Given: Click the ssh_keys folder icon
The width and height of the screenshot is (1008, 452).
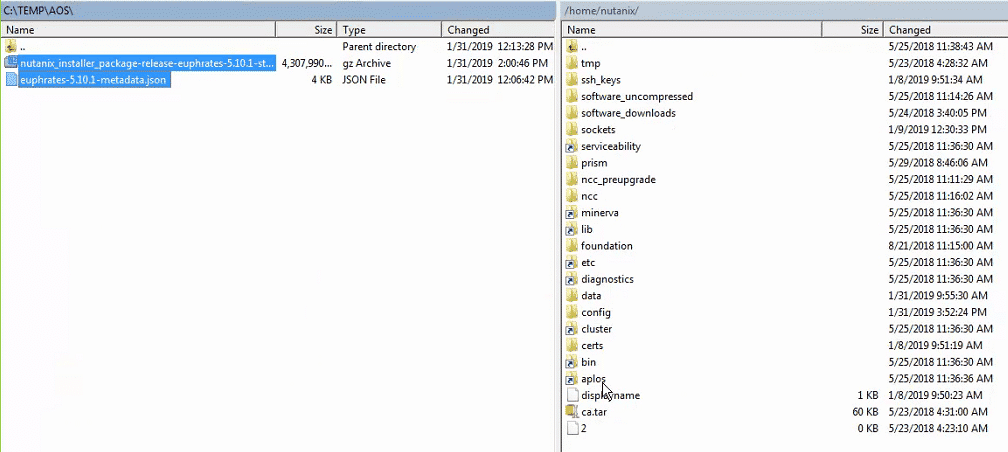Looking at the screenshot, I should 572,80.
